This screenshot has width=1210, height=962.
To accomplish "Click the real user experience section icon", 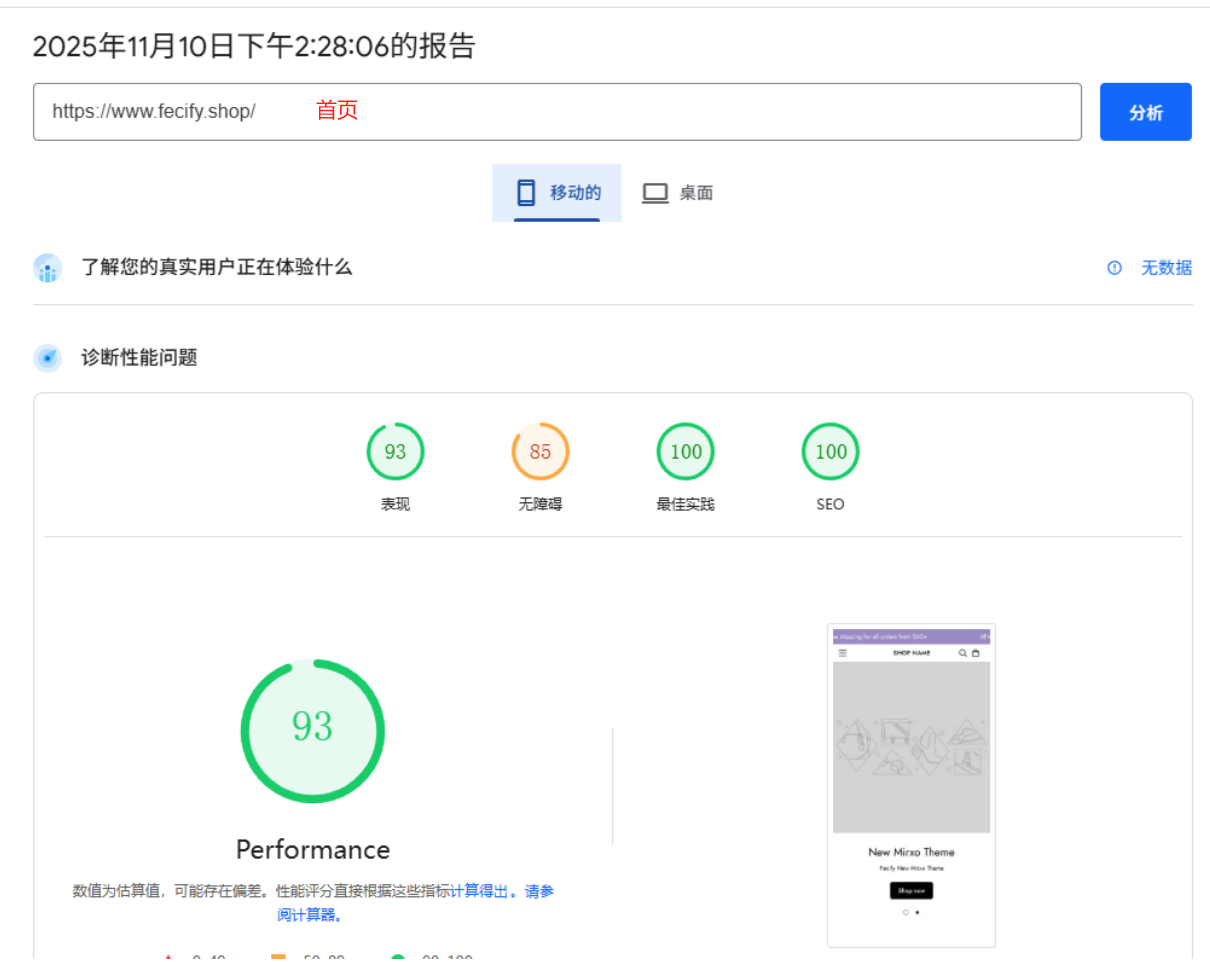I will point(47,268).
